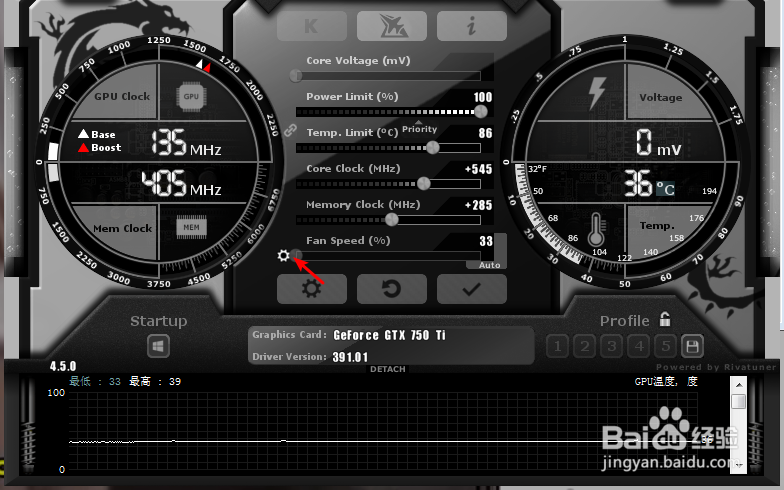Image resolution: width=784 pixels, height=490 pixels.
Task: Toggle the temperature and power link icon
Action: (290, 130)
